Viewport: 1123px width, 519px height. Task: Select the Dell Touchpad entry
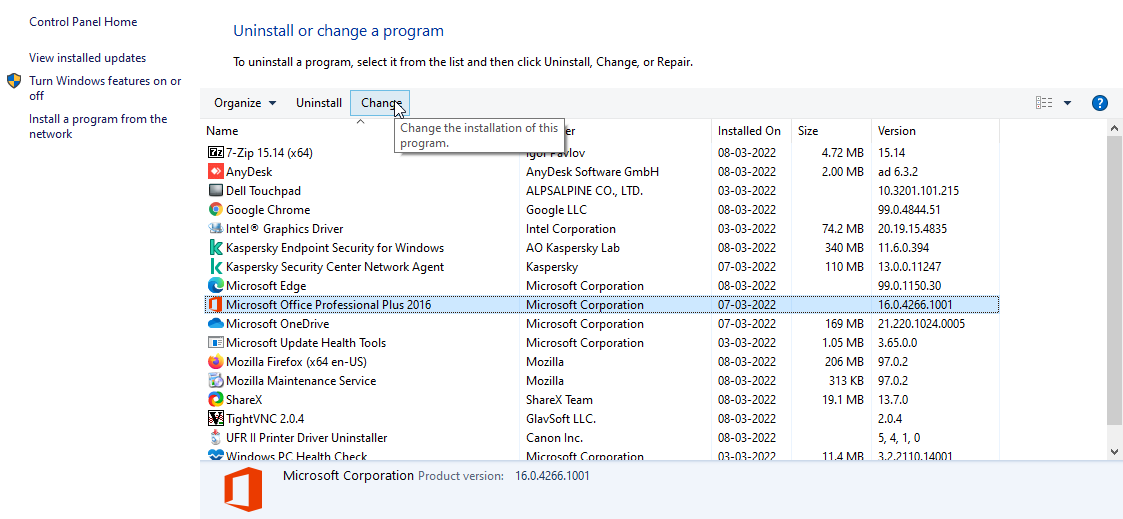coord(264,190)
